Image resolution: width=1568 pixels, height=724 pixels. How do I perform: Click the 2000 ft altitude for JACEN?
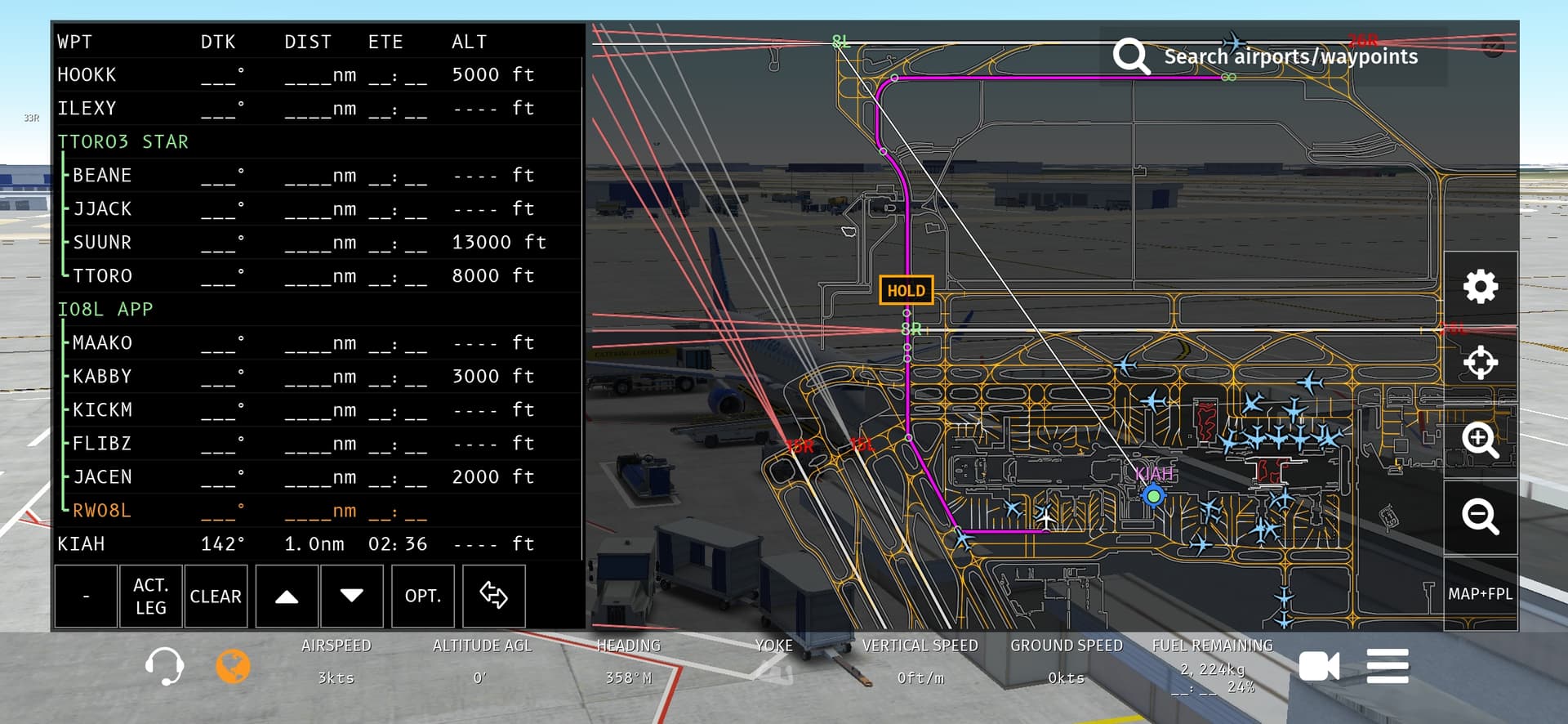(x=493, y=477)
